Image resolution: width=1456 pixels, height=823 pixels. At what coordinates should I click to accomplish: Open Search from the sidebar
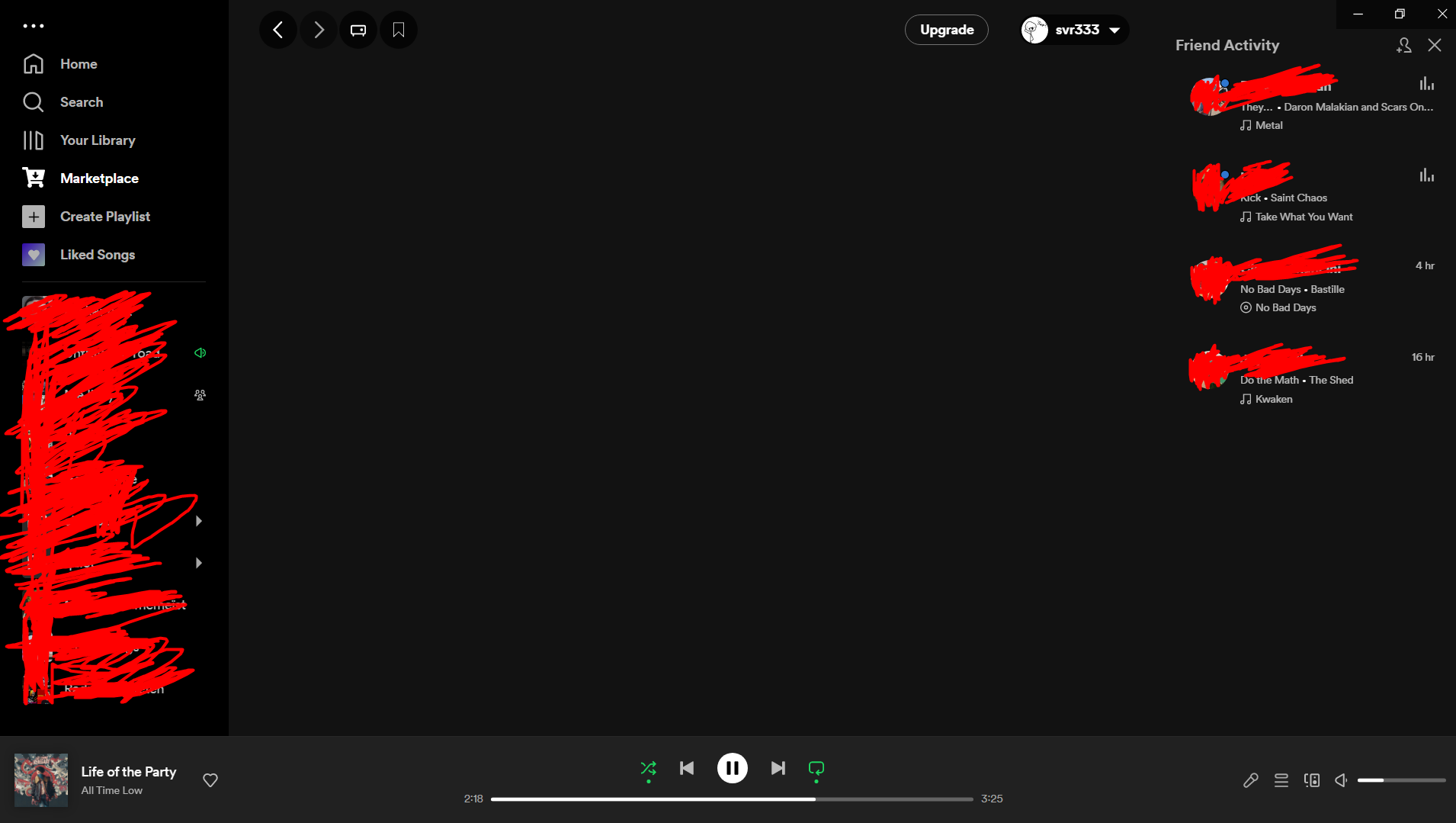(x=82, y=101)
